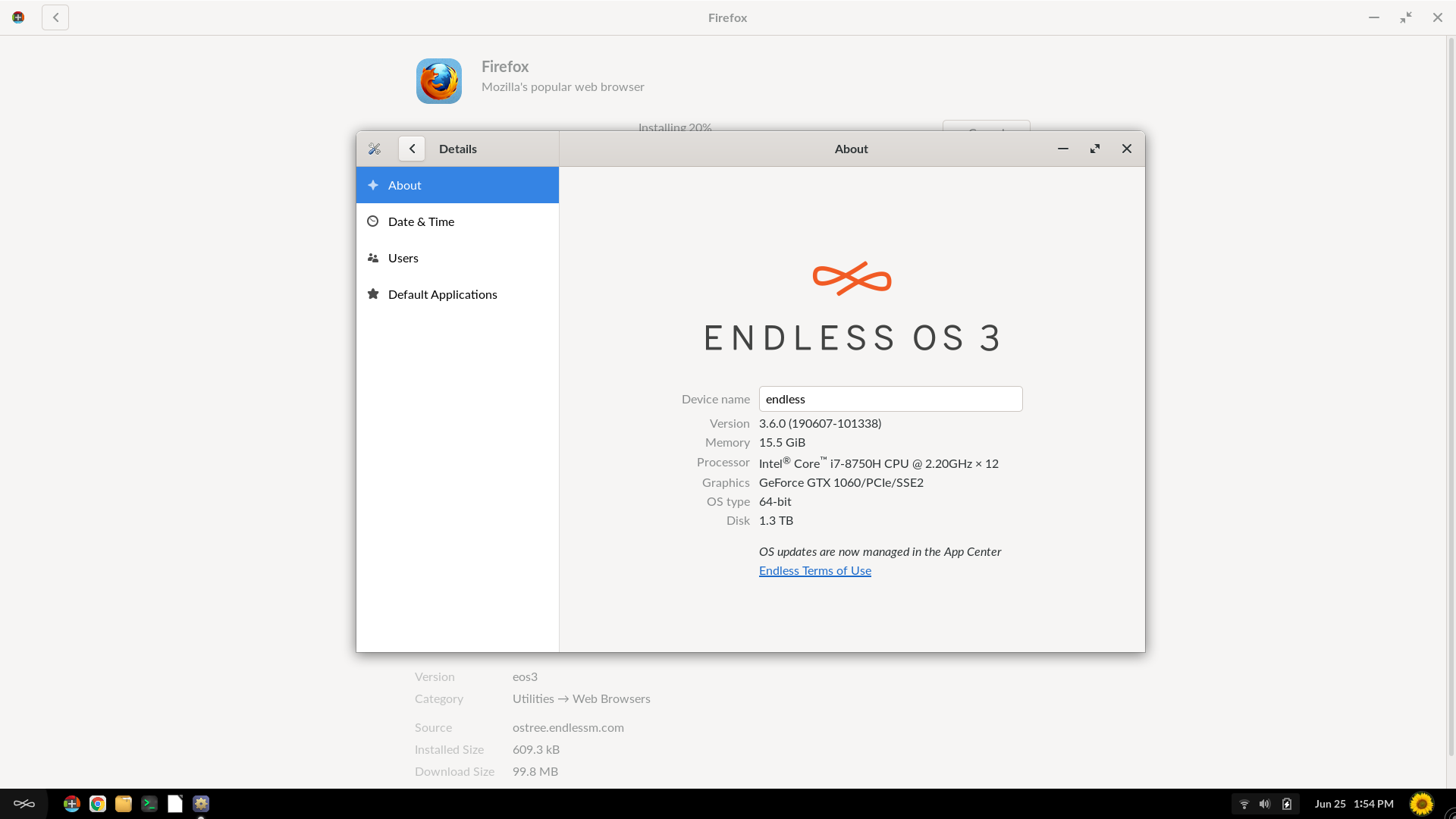
Task: Open Users settings
Action: click(457, 258)
